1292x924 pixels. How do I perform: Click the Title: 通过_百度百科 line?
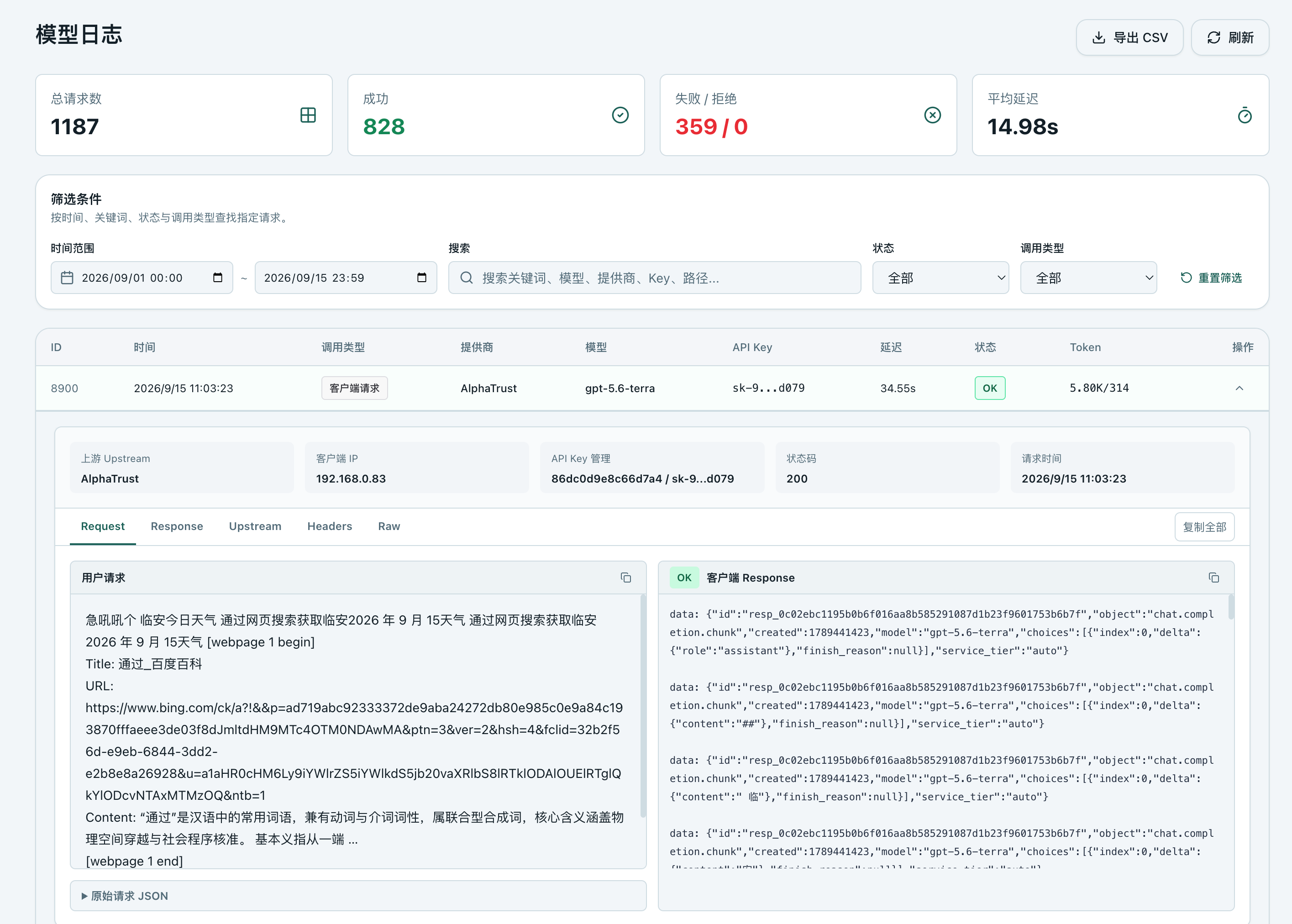click(x=143, y=664)
